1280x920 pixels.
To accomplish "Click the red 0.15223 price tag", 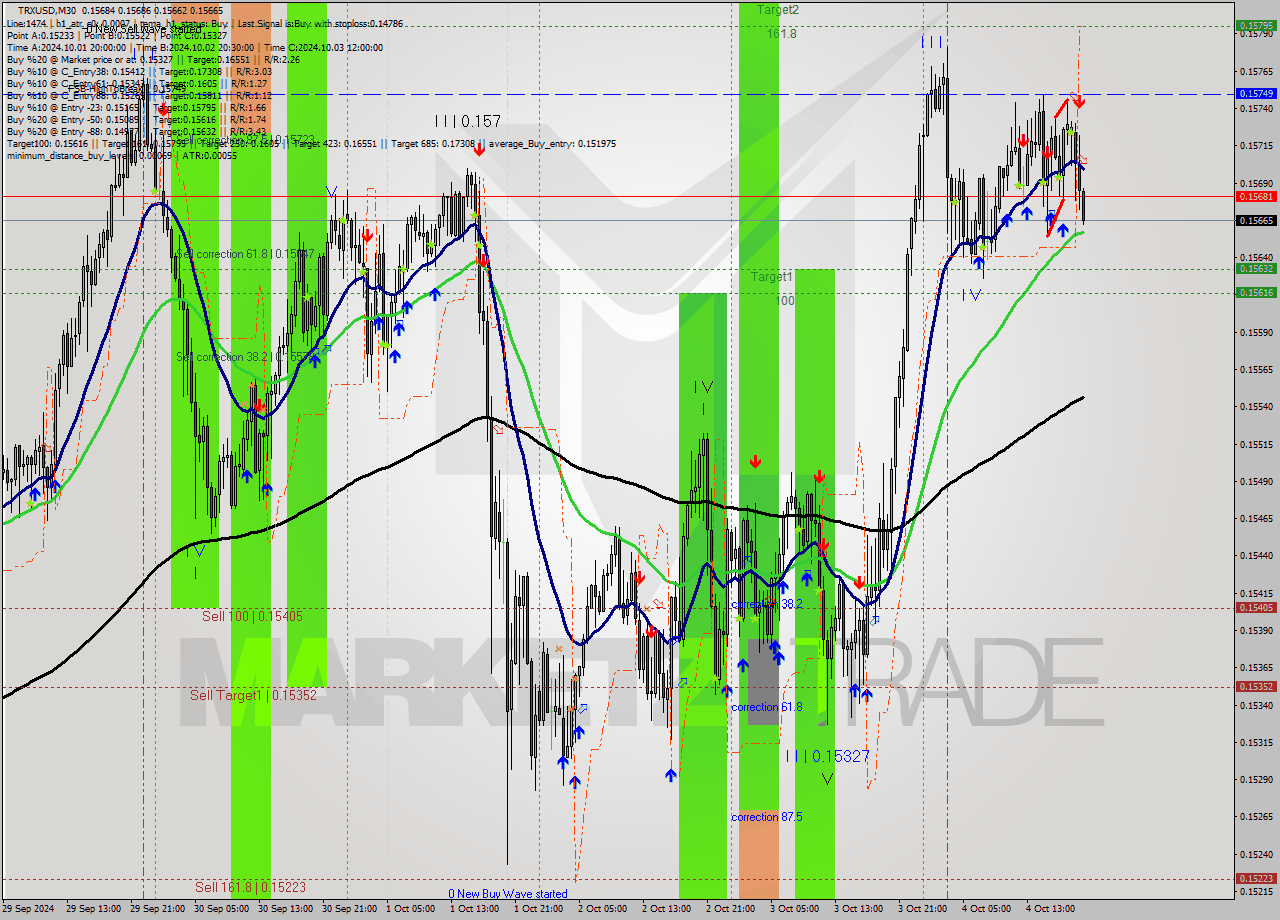I will [x=1256, y=879].
